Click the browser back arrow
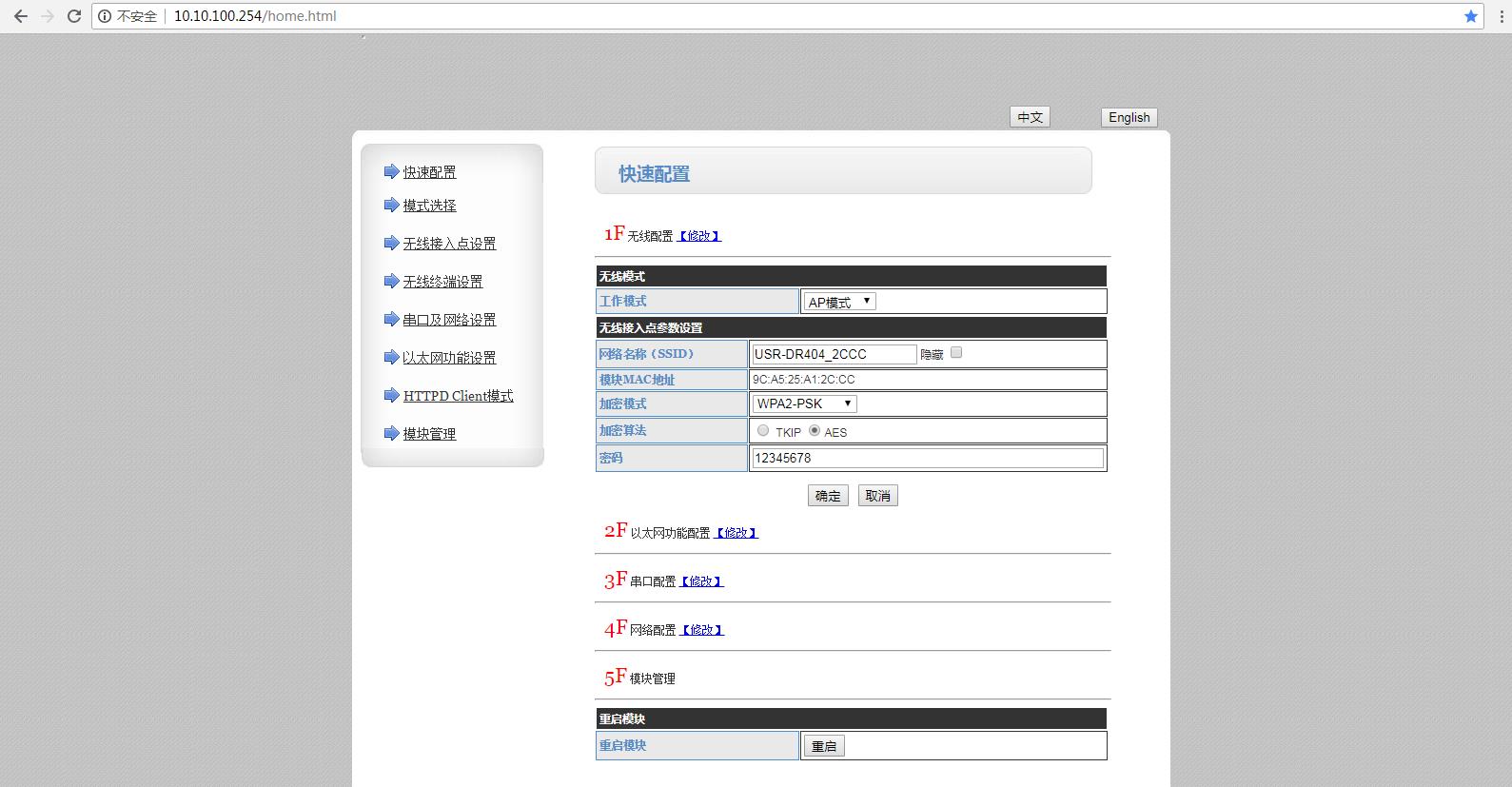The width and height of the screenshot is (1512, 787). (x=20, y=16)
